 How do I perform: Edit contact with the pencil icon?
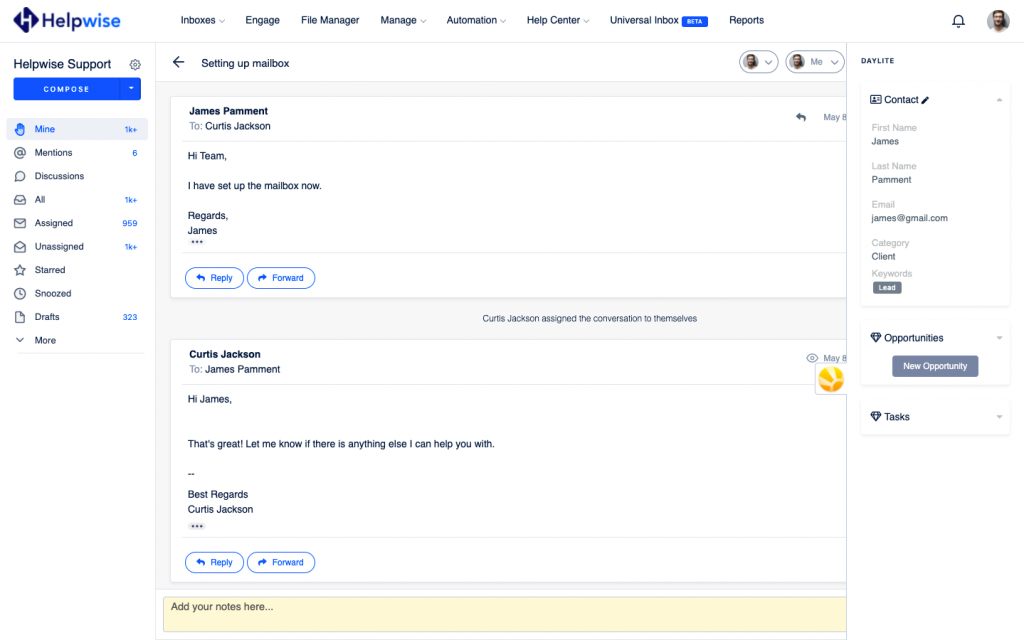tap(925, 100)
